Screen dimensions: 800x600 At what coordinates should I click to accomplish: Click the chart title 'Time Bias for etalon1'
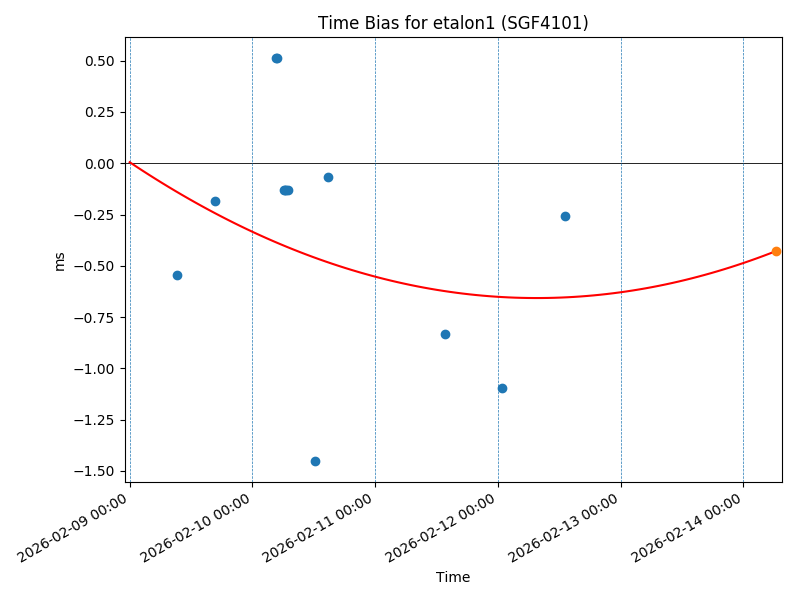[453, 23]
